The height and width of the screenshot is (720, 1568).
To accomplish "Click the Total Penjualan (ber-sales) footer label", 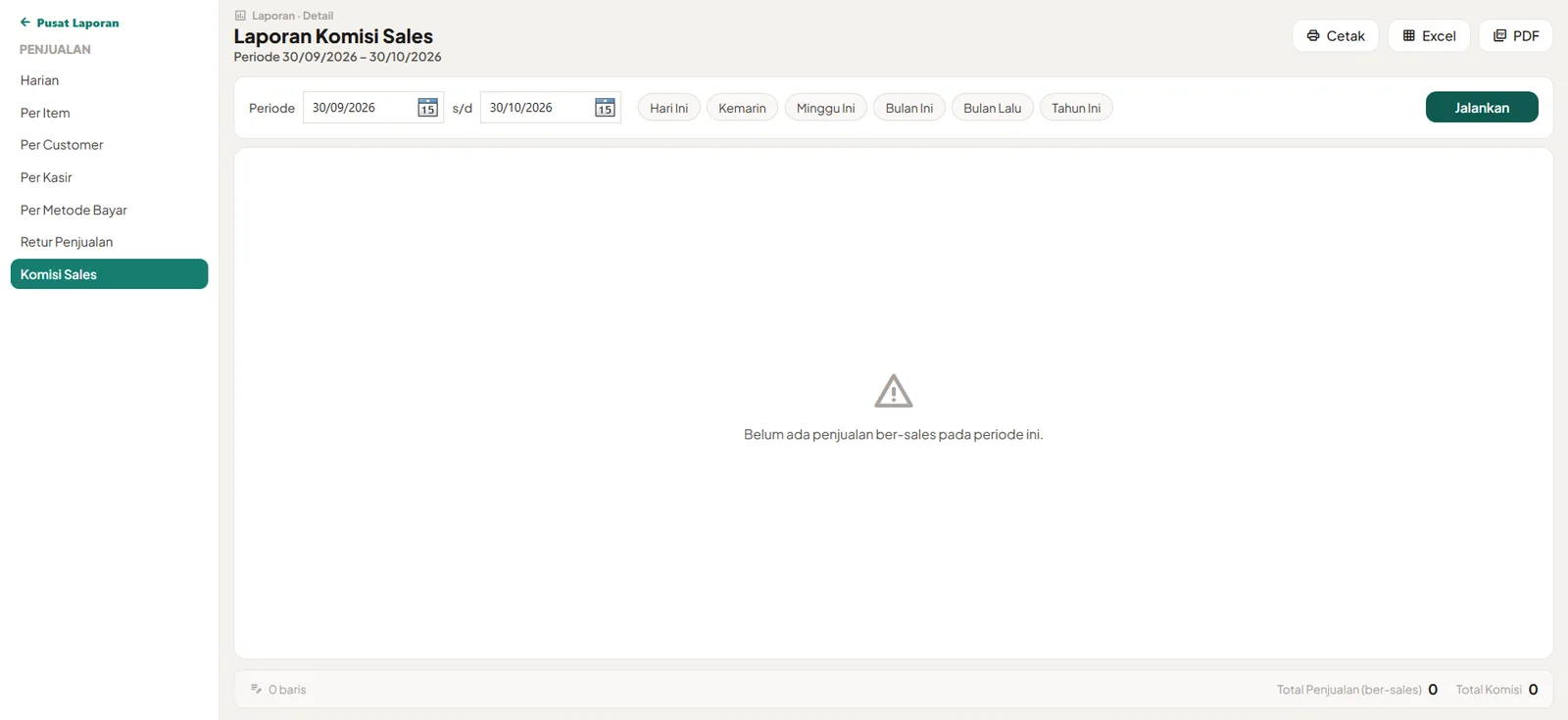I will [x=1348, y=690].
